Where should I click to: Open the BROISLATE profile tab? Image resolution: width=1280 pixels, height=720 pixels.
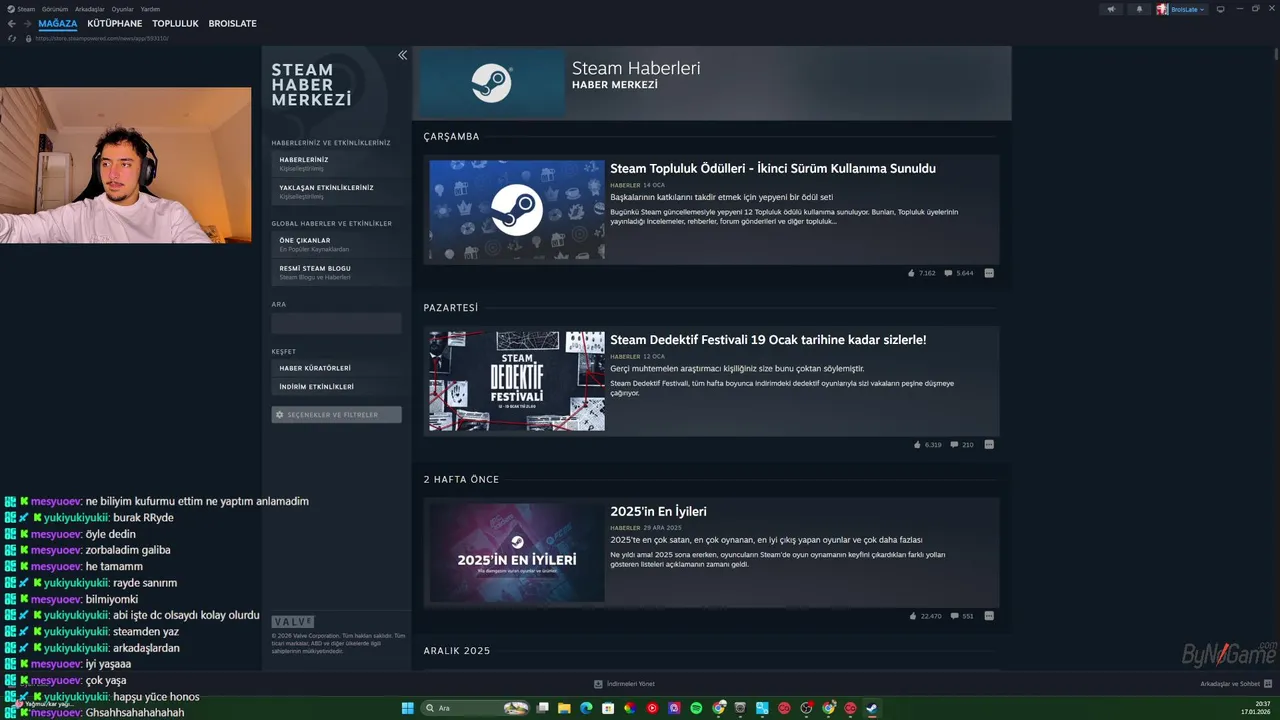pos(233,23)
